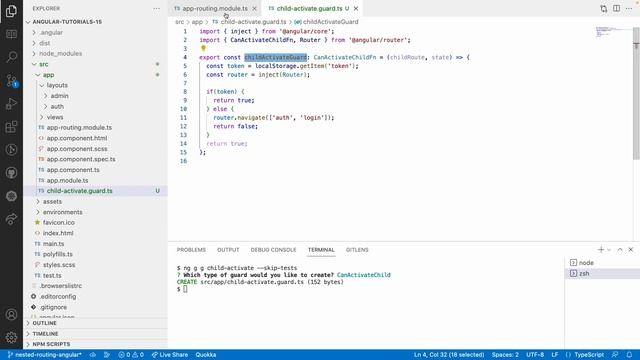Click the lightbulb code action icon
Screen dimensions: 640x360
coord(203,48)
